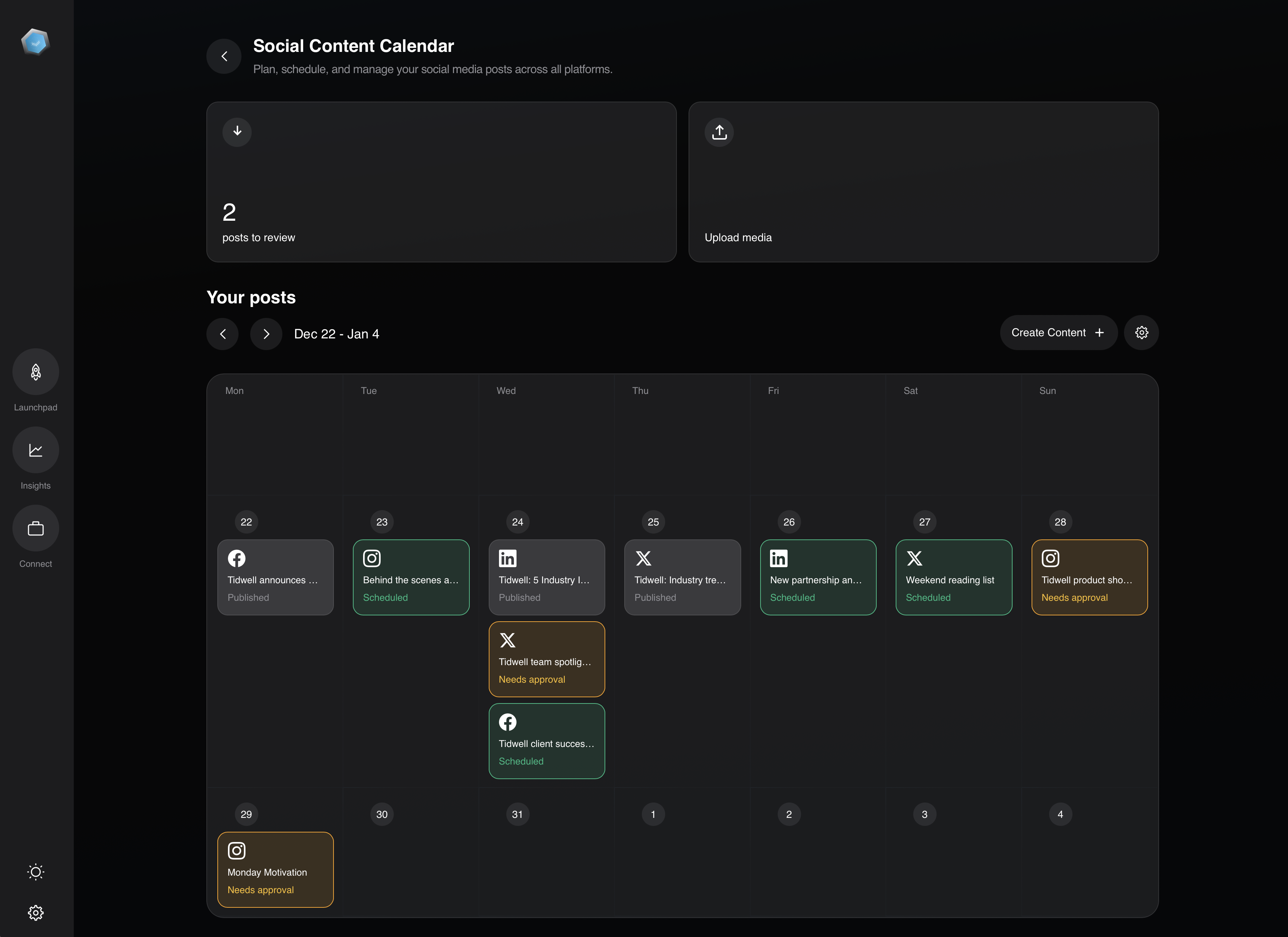Open the Launchpad rocket icon

tap(35, 372)
